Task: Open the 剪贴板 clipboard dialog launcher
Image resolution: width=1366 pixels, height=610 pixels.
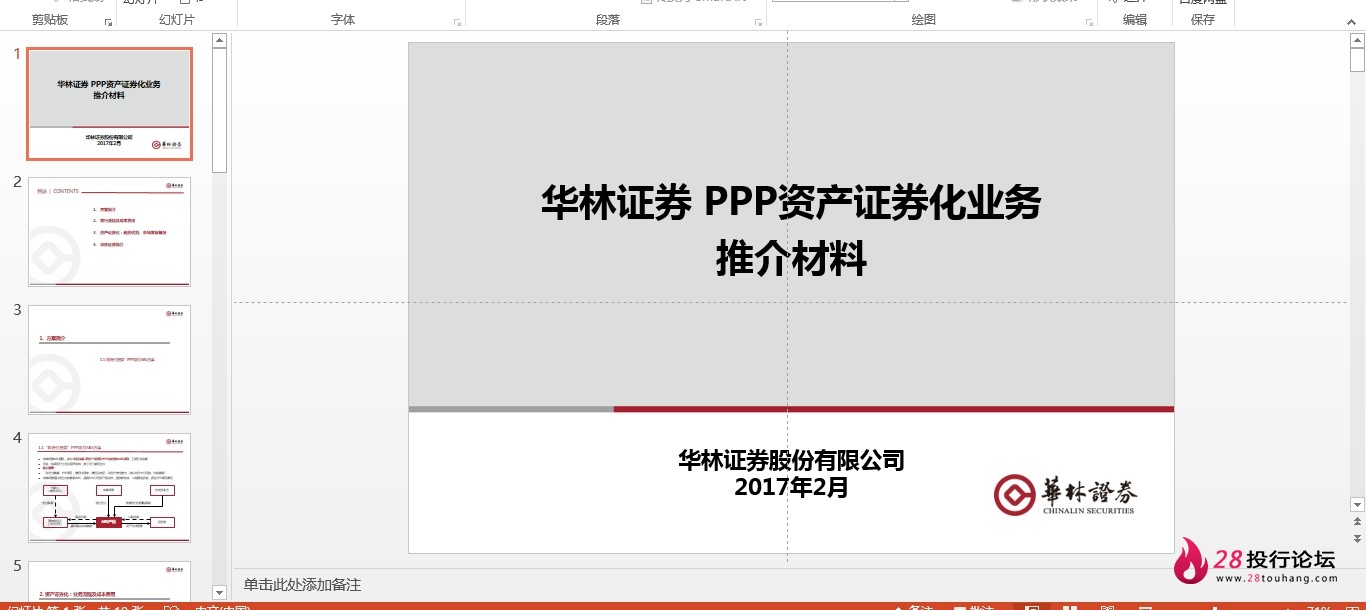Action: pyautogui.click(x=108, y=22)
